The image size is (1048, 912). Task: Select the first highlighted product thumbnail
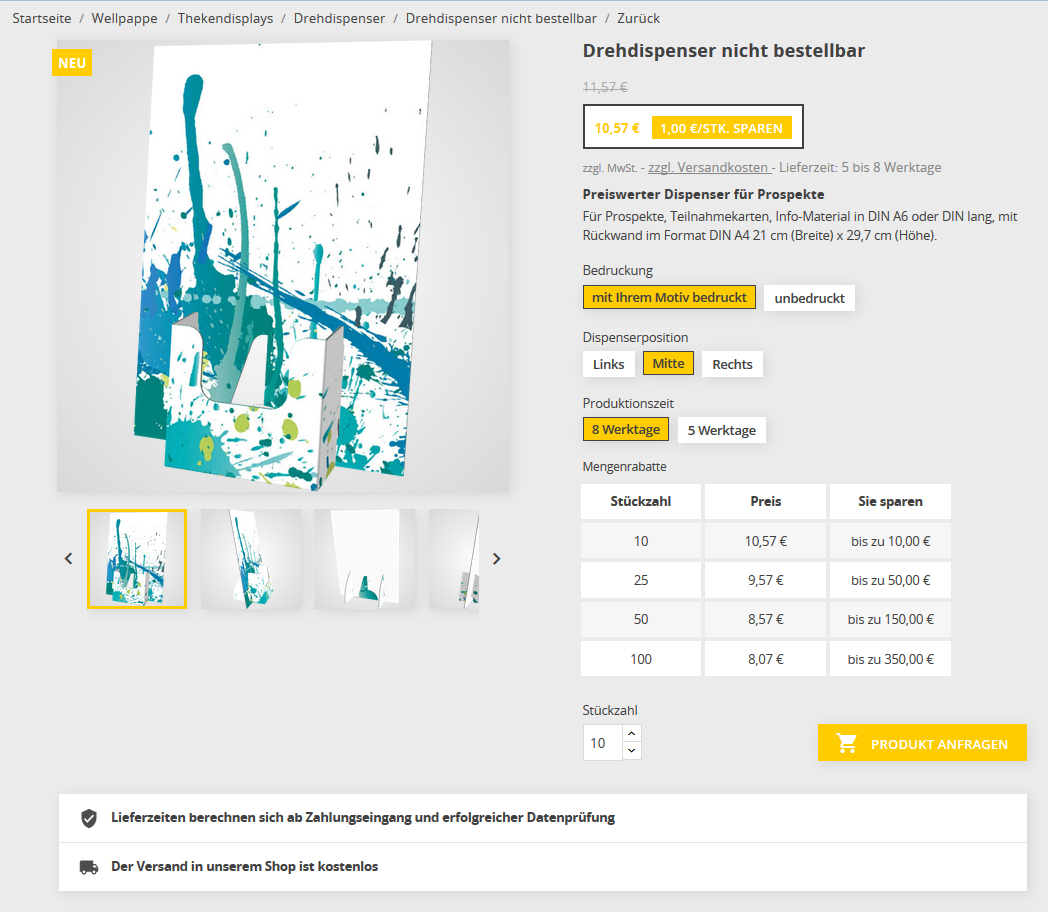(137, 559)
